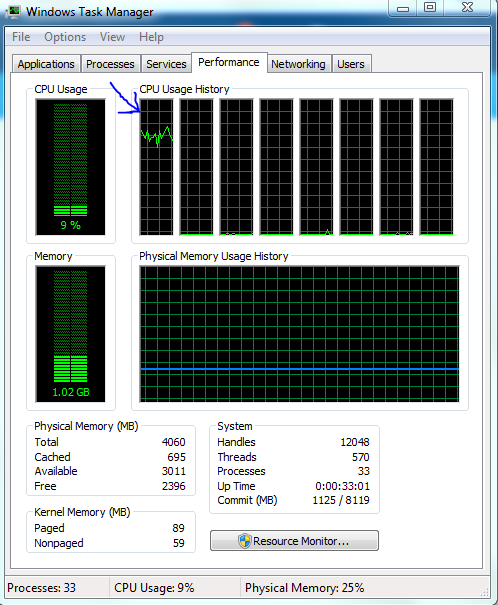
Task: Switch to the Processes tab
Action: tap(110, 64)
